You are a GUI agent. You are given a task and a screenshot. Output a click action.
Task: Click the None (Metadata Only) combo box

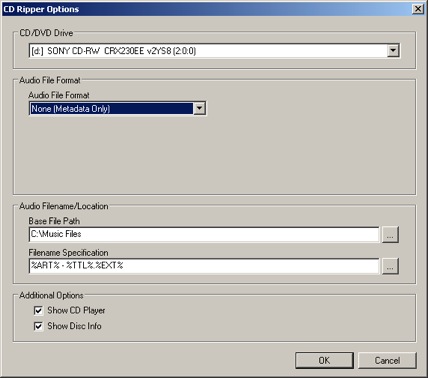pyautogui.click(x=117, y=108)
